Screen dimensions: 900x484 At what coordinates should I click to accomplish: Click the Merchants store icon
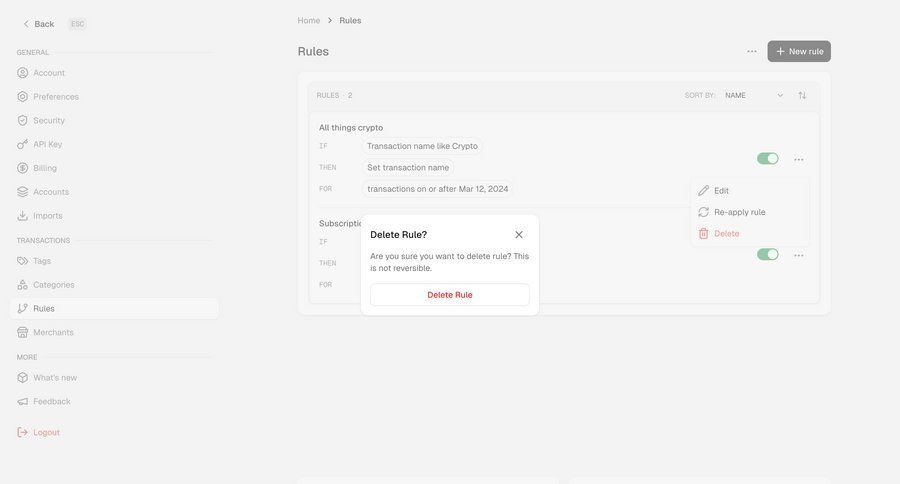[x=22, y=332]
